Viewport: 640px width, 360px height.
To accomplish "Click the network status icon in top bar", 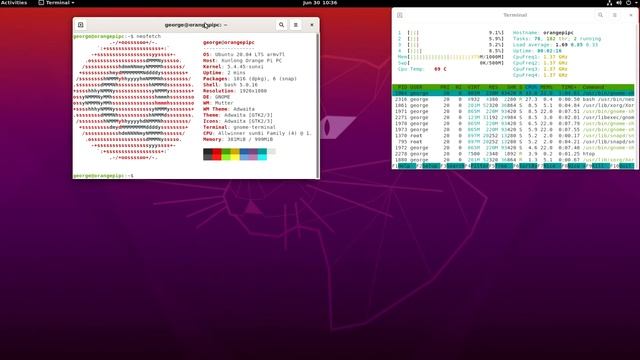I will [x=609, y=2].
